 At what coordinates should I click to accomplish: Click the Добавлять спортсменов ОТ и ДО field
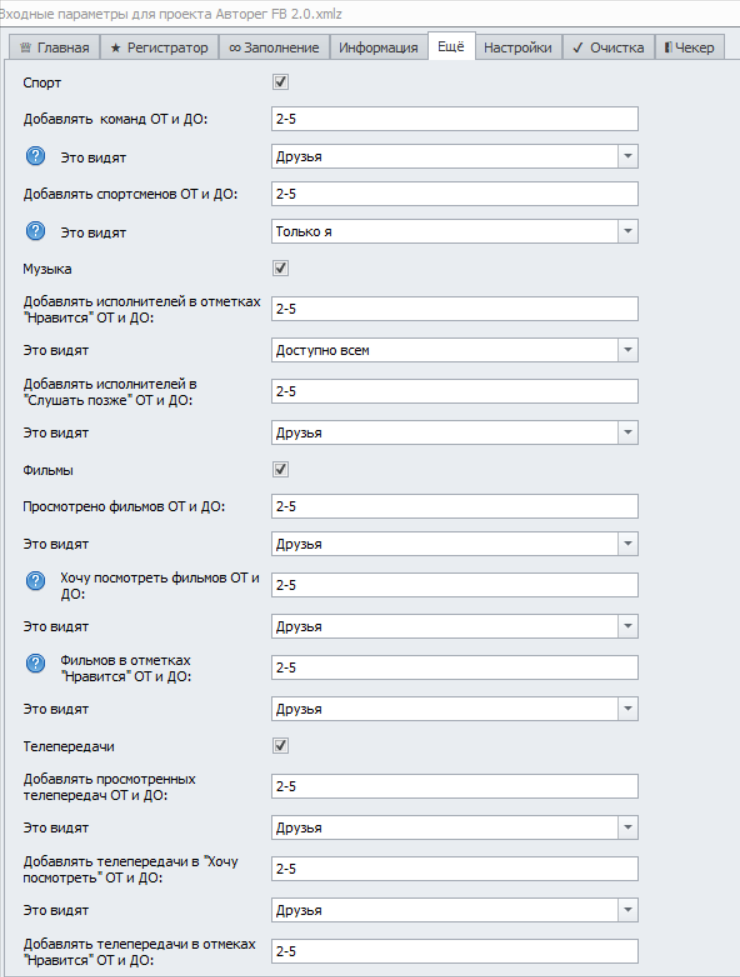[454, 194]
